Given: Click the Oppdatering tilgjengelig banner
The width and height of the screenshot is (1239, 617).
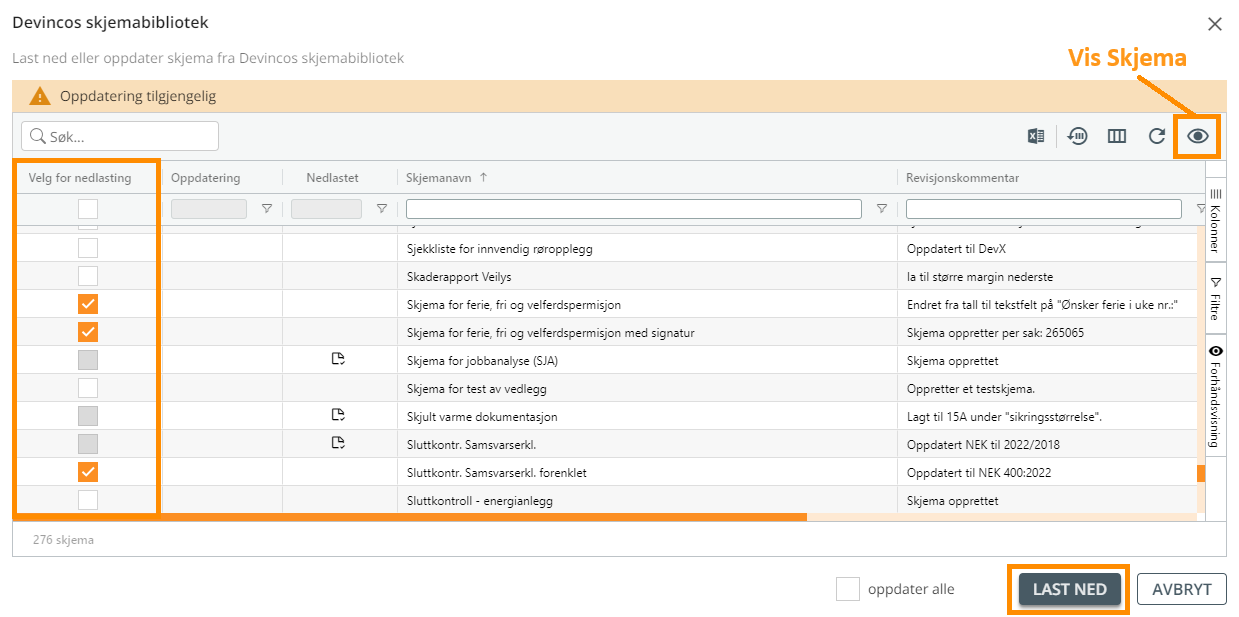Looking at the screenshot, I should [619, 96].
